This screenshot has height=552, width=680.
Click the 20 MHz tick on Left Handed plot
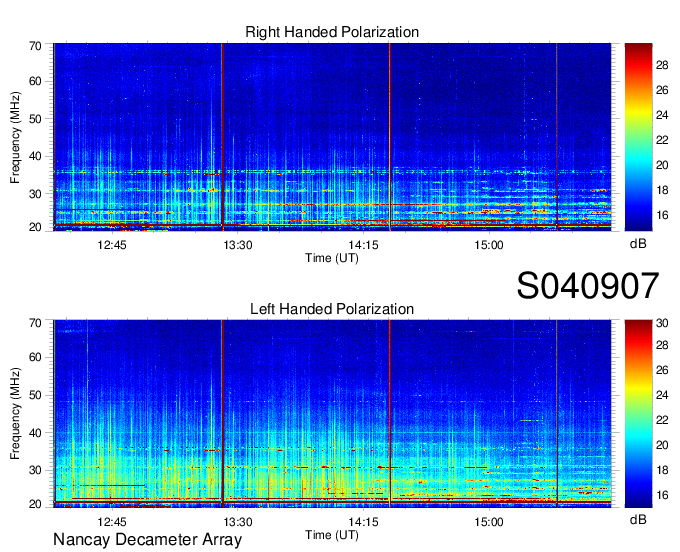pos(35,504)
